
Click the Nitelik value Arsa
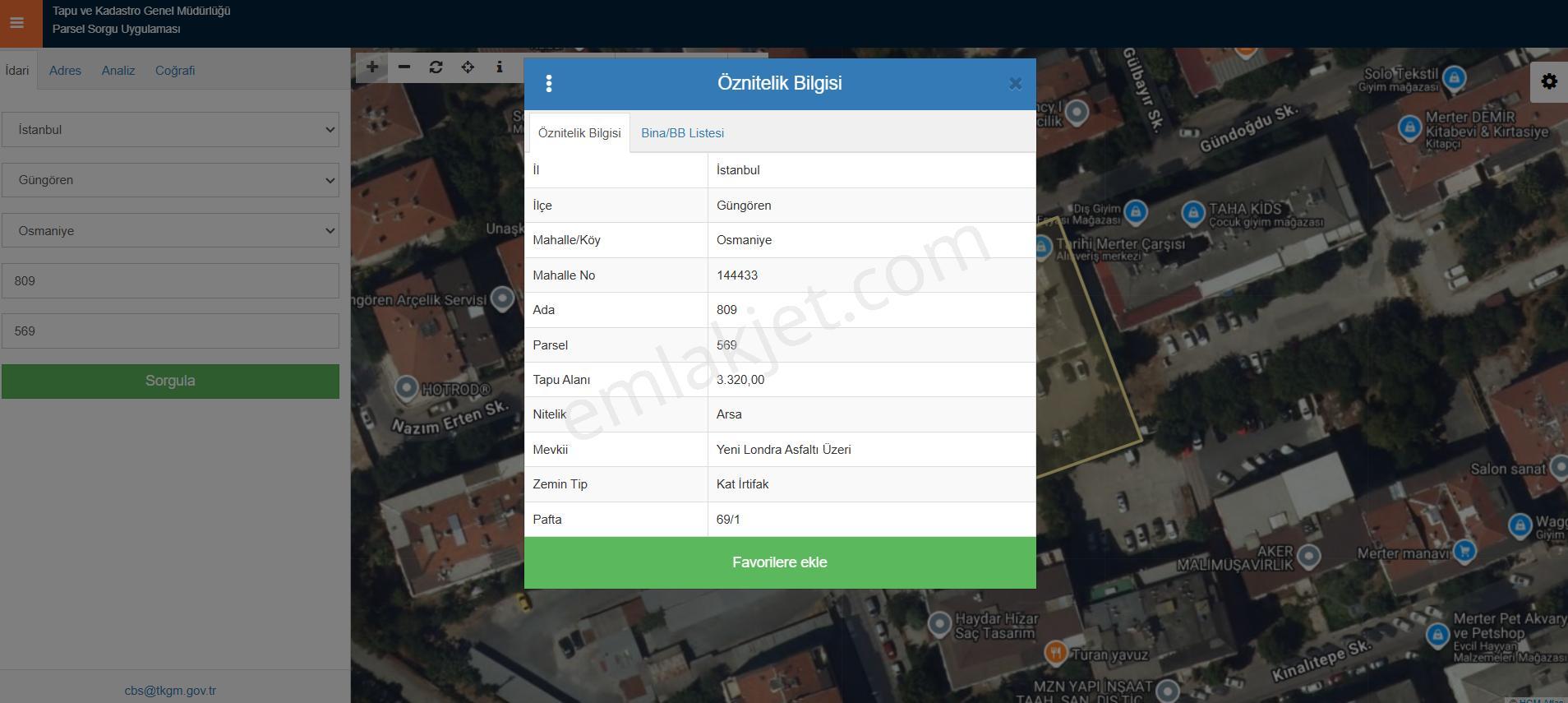[729, 414]
